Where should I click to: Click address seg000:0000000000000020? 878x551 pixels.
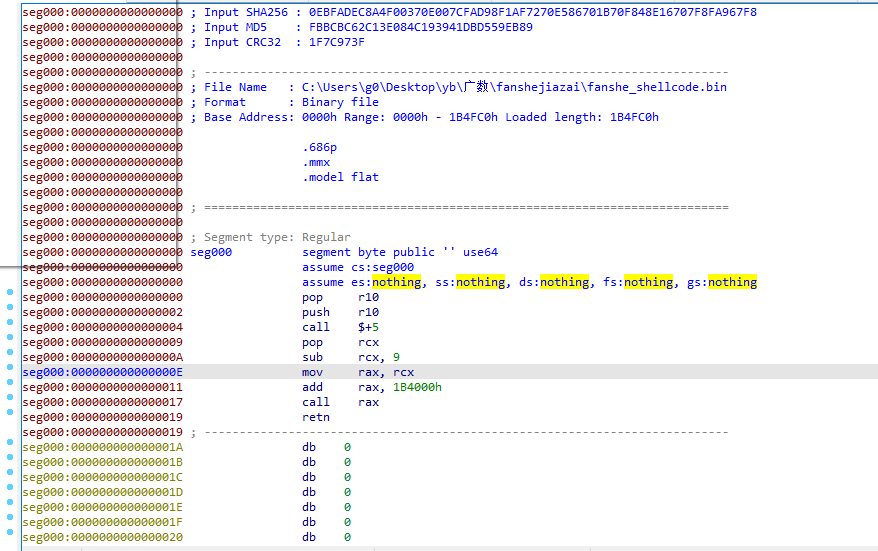(102, 538)
